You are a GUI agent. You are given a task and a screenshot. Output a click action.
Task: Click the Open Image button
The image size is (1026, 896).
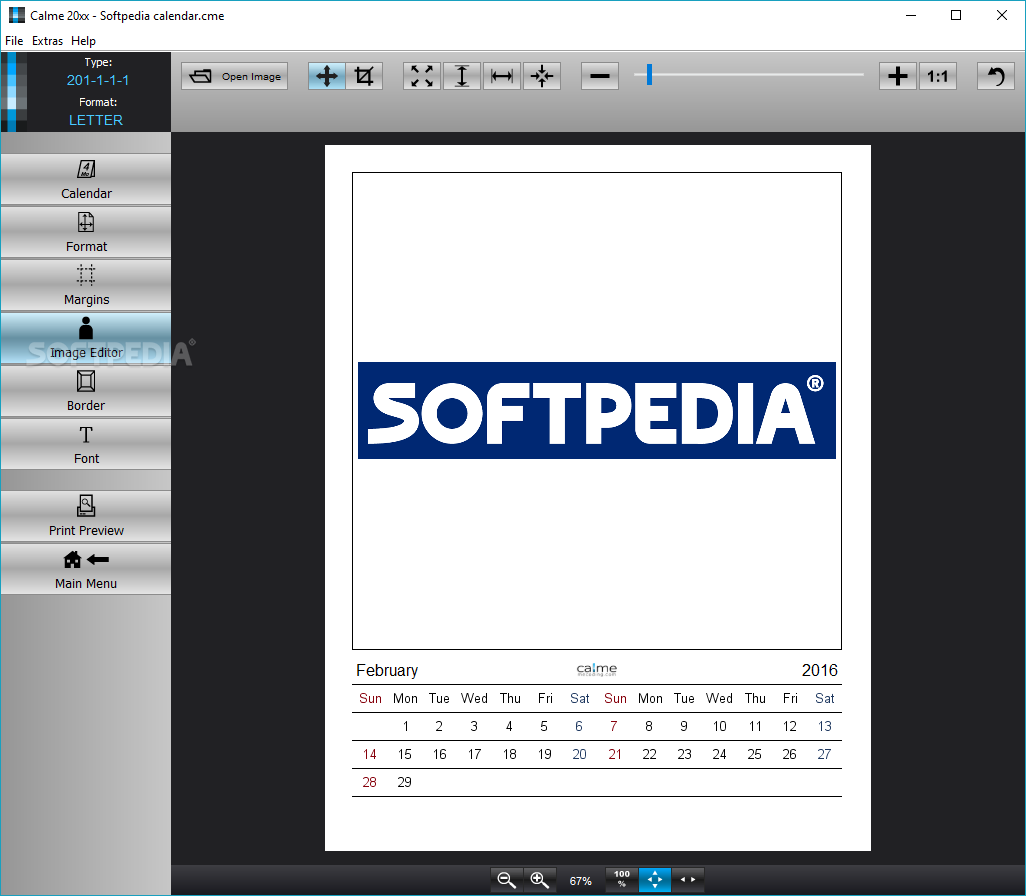point(234,76)
